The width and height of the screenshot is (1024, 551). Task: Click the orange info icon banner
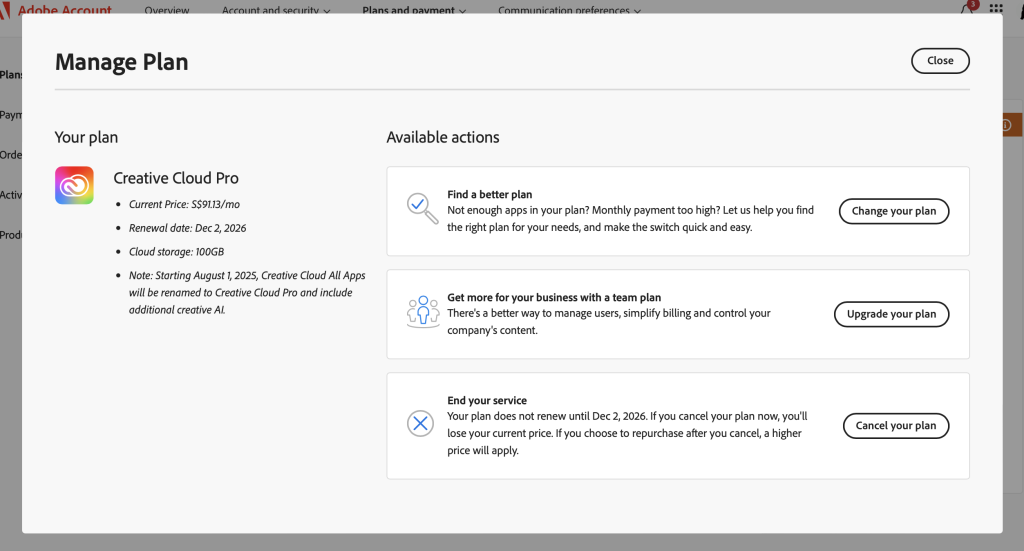click(x=1006, y=125)
